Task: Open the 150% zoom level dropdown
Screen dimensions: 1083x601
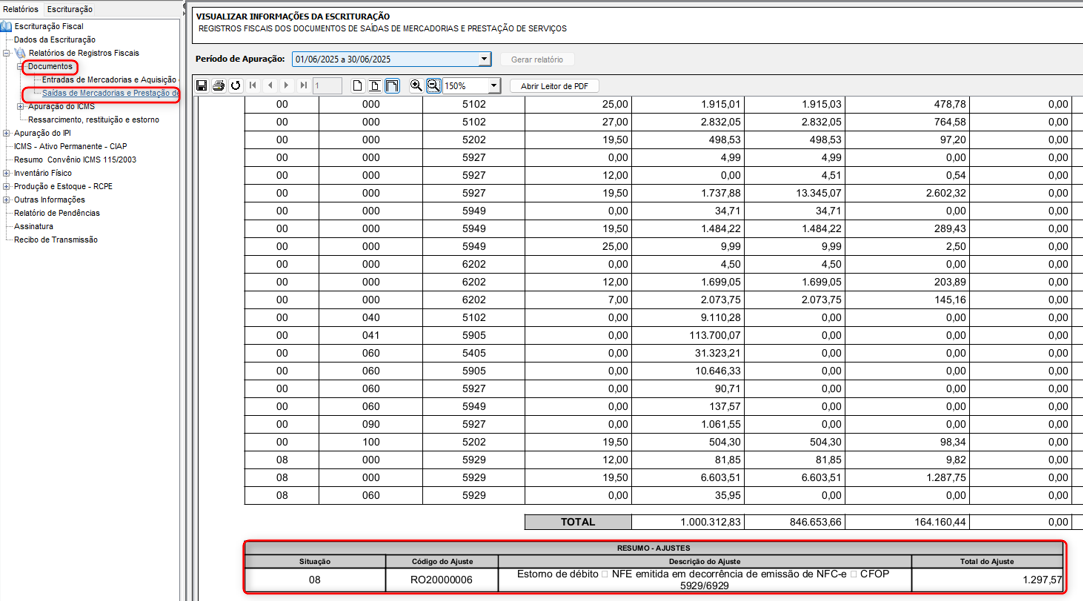Action: pyautogui.click(x=493, y=86)
